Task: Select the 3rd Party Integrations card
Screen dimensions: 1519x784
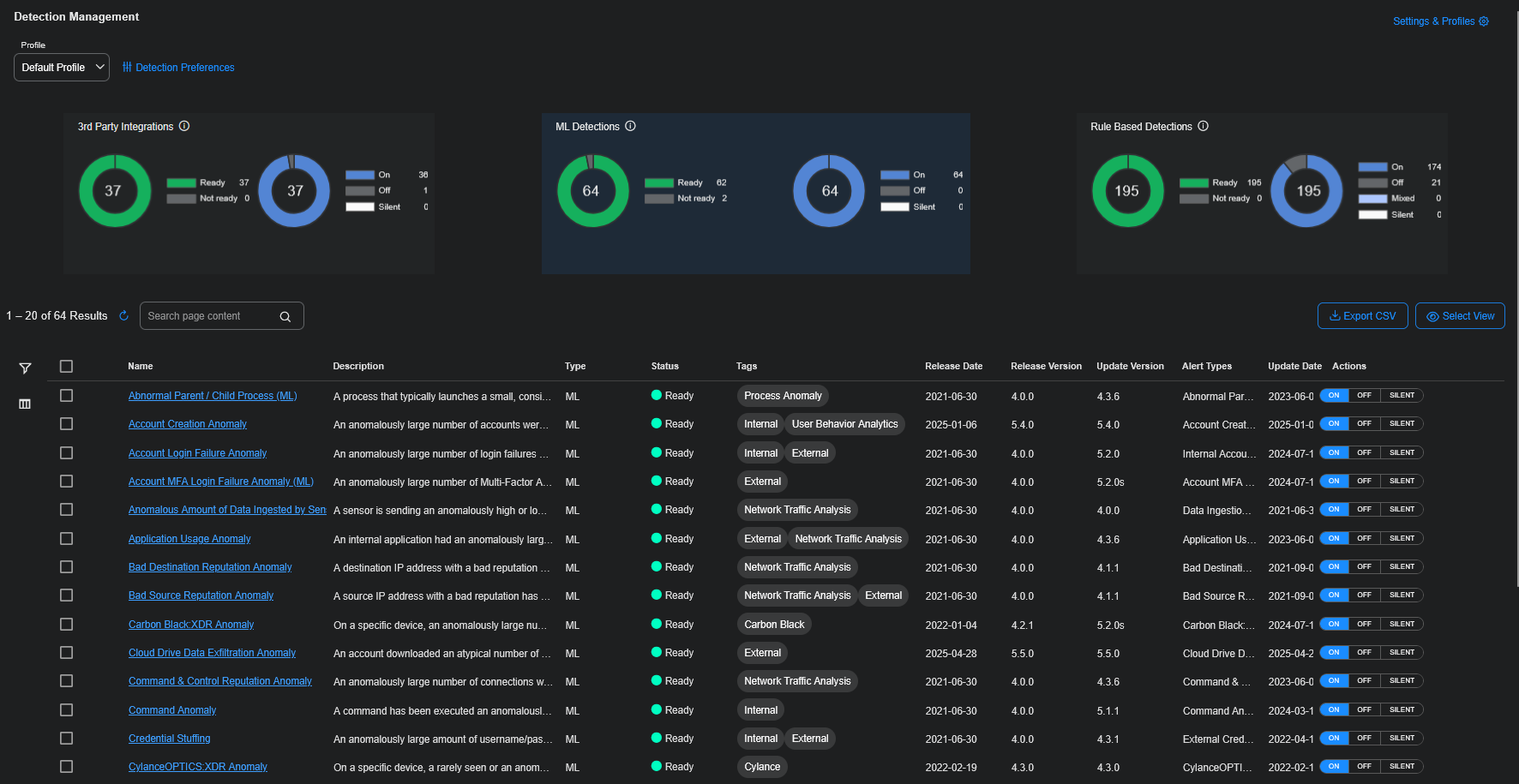Action: pyautogui.click(x=249, y=194)
